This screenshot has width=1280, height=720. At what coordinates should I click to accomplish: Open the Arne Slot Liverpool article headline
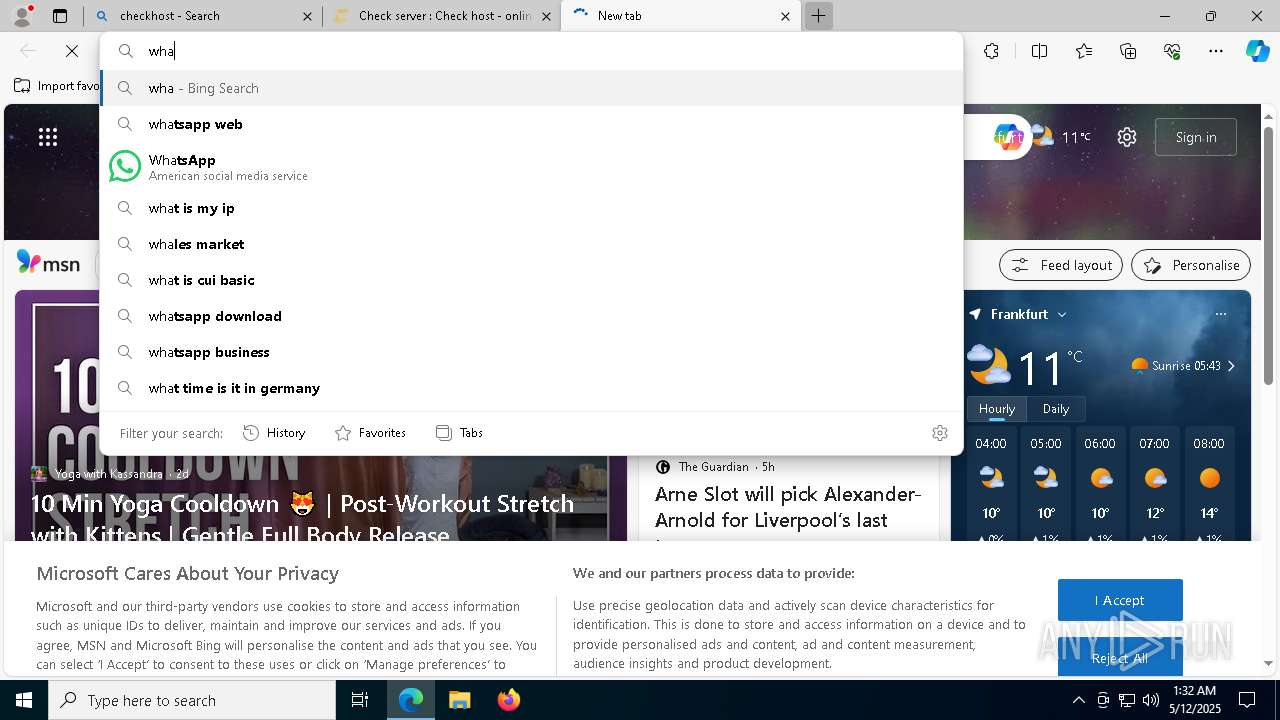(x=788, y=507)
